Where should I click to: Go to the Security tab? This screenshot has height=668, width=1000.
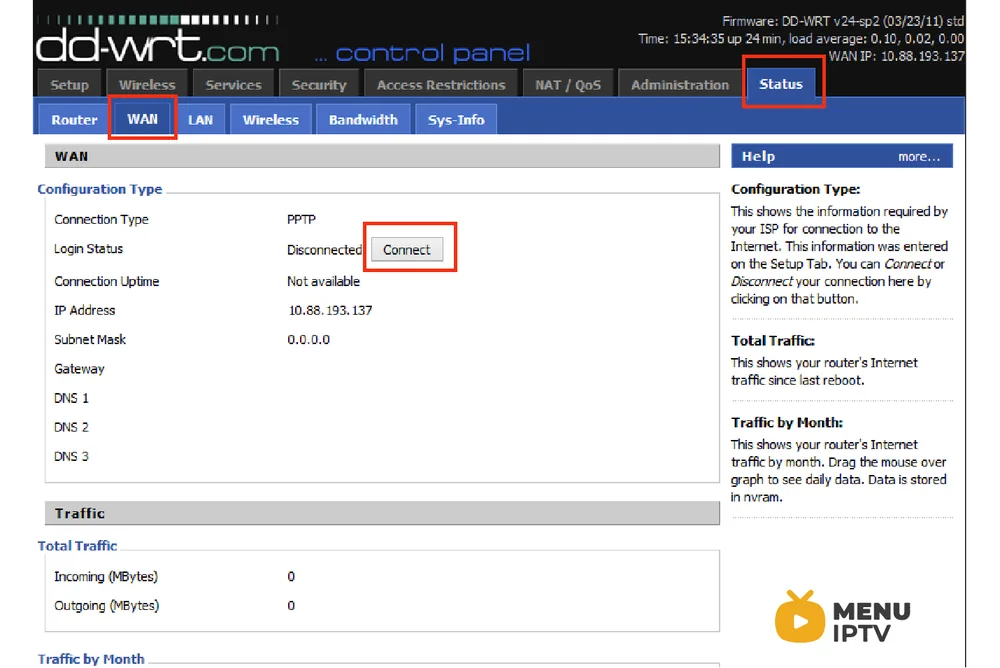click(x=319, y=84)
